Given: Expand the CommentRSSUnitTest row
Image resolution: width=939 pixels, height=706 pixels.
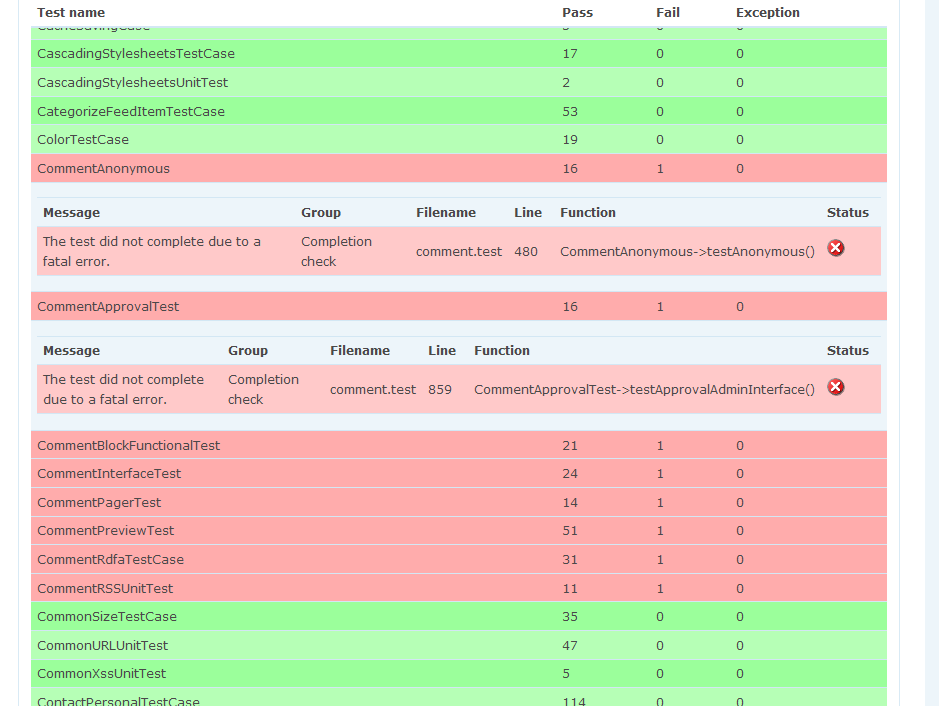Looking at the screenshot, I should [459, 588].
